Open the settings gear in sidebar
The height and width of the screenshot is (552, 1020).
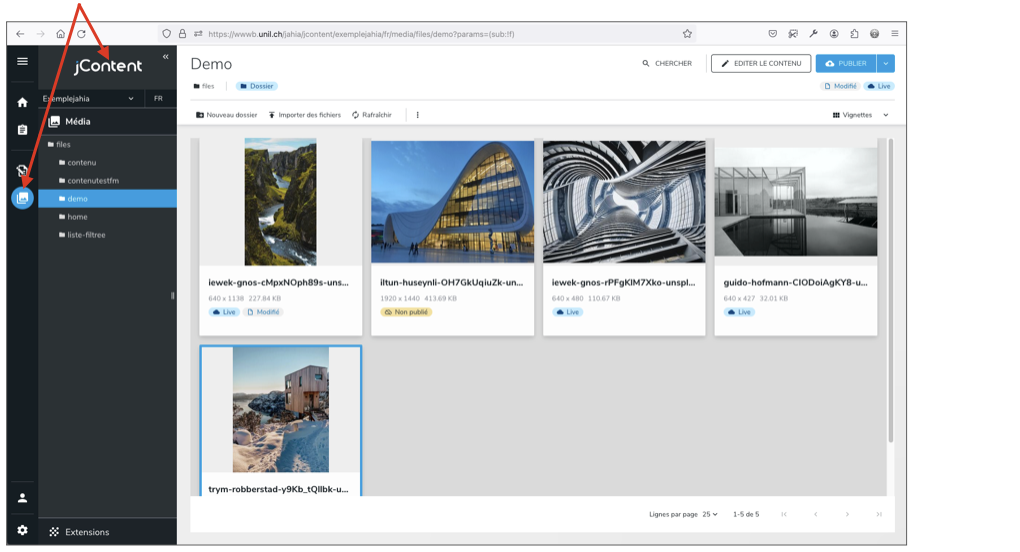coord(22,530)
